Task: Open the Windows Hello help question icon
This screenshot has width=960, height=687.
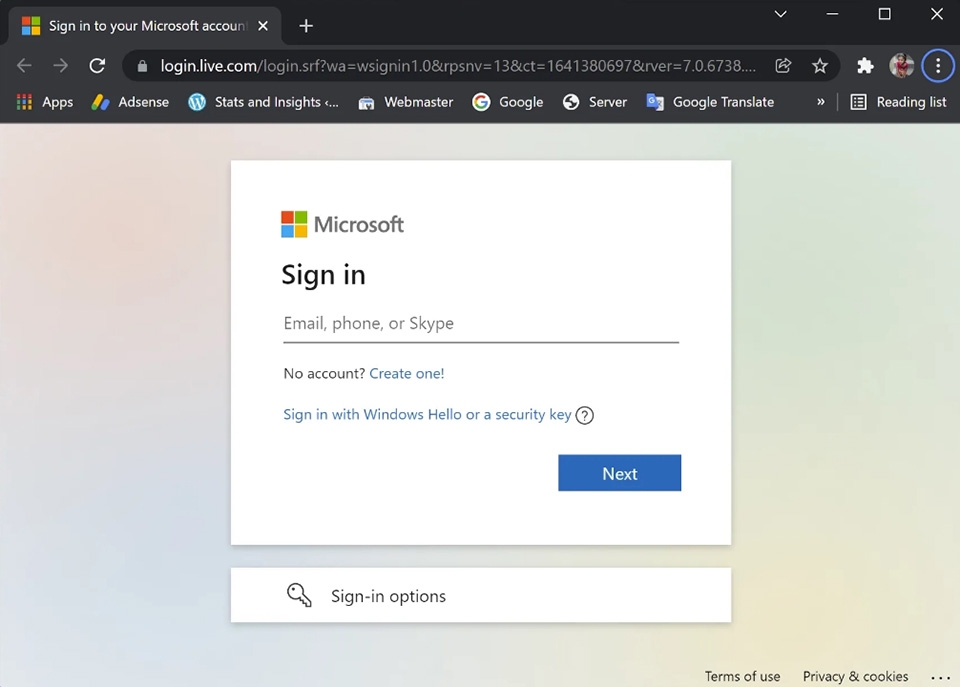Action: [x=585, y=415]
